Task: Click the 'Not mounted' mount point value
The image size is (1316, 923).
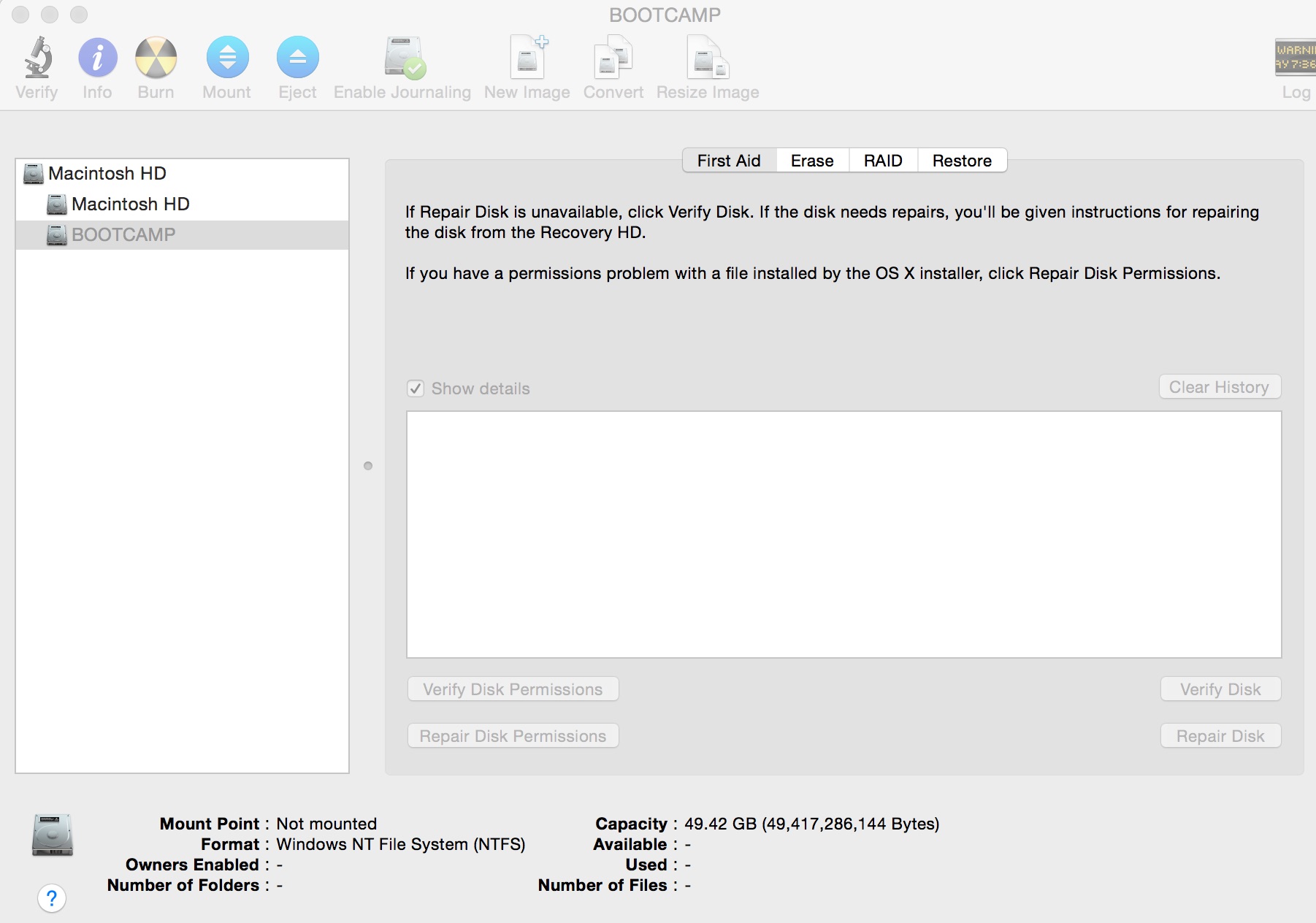Action: point(326,824)
